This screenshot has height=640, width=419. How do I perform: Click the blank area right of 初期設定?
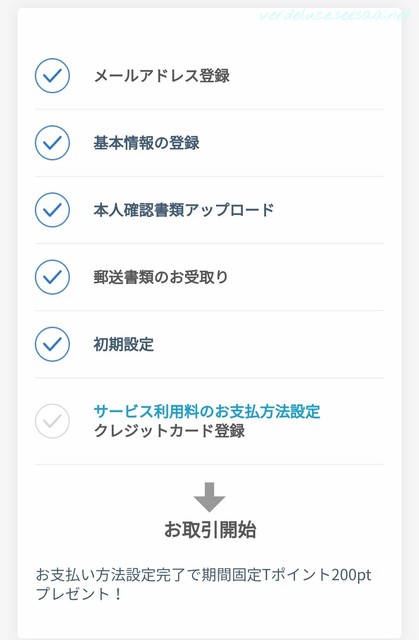[x=269, y=344]
